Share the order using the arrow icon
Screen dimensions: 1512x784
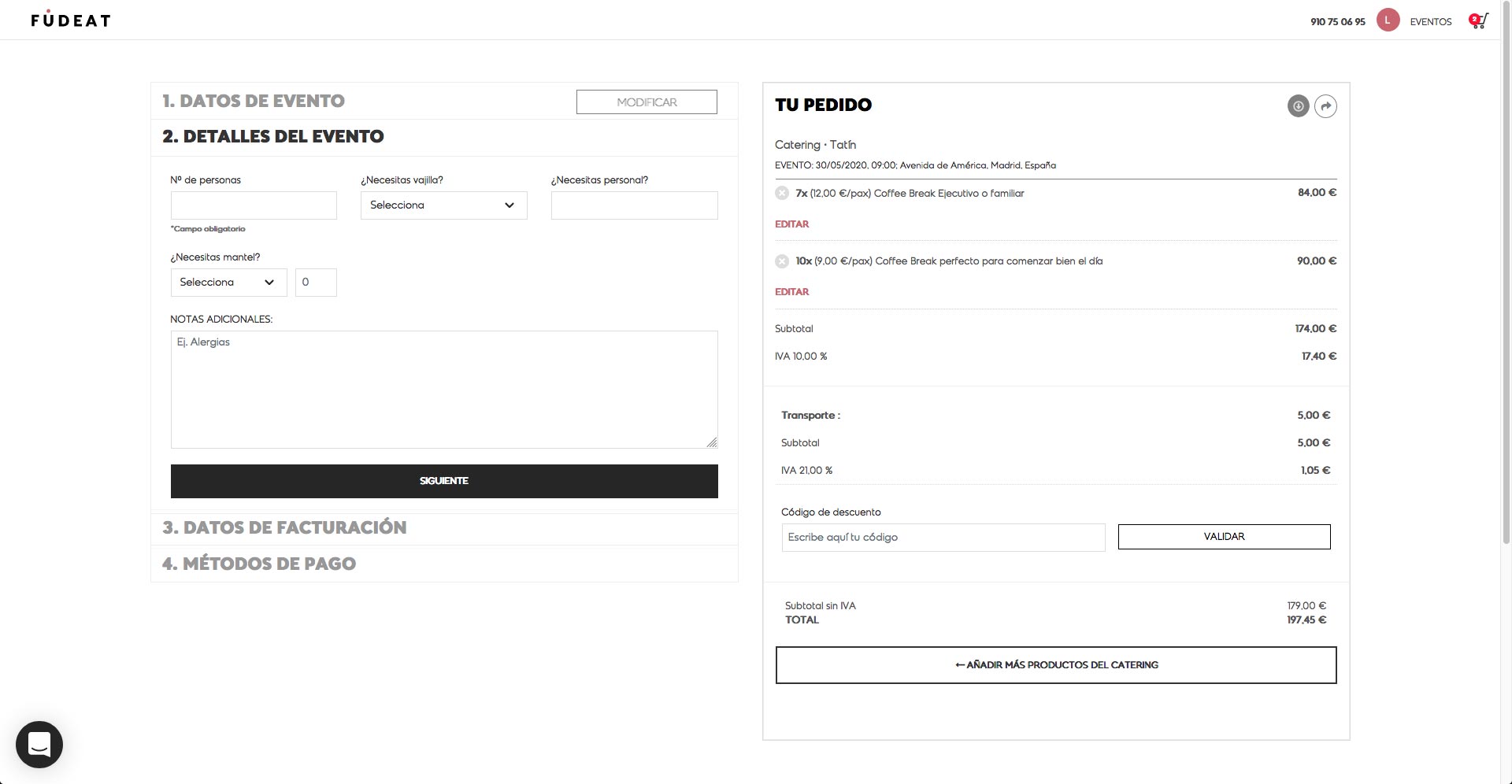(x=1326, y=106)
